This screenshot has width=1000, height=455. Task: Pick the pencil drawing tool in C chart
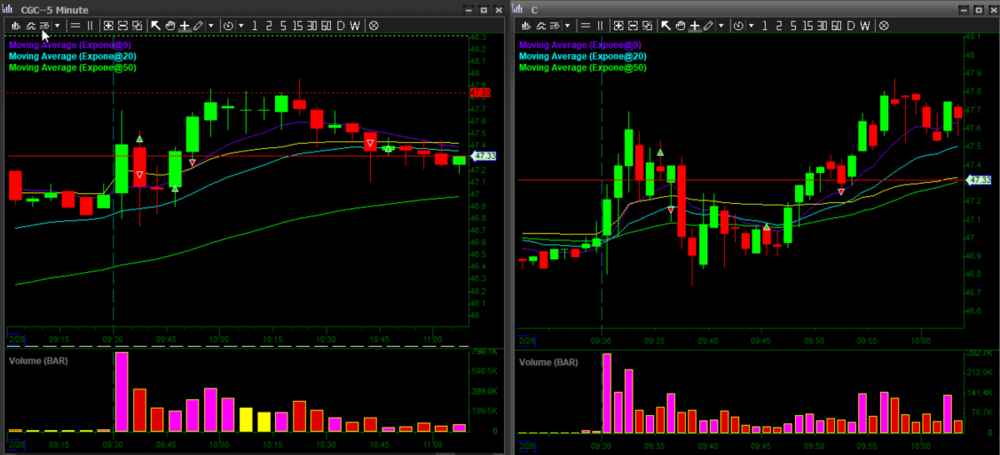[x=709, y=24]
